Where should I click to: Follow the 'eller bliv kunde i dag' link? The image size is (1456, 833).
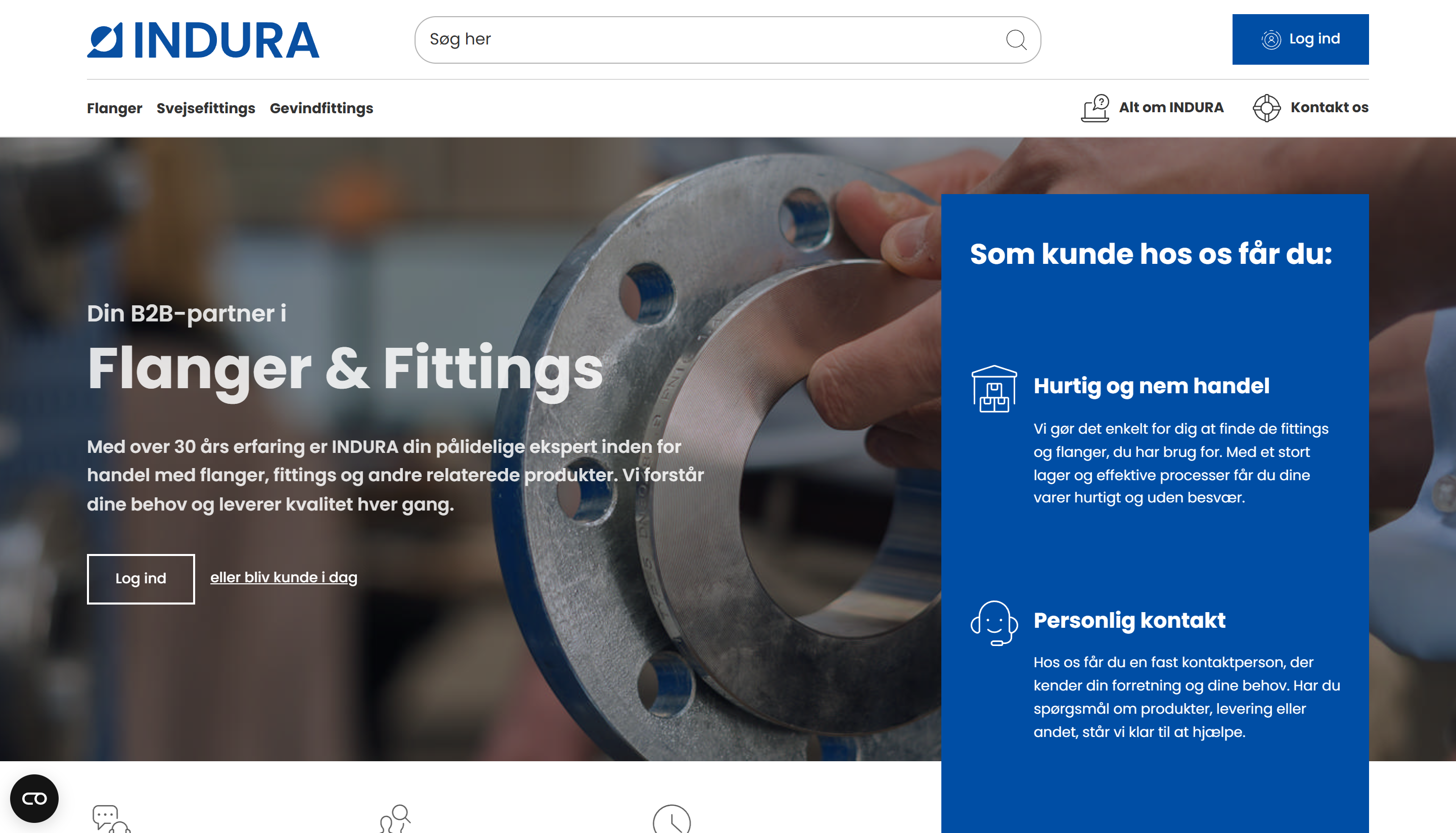coord(284,577)
